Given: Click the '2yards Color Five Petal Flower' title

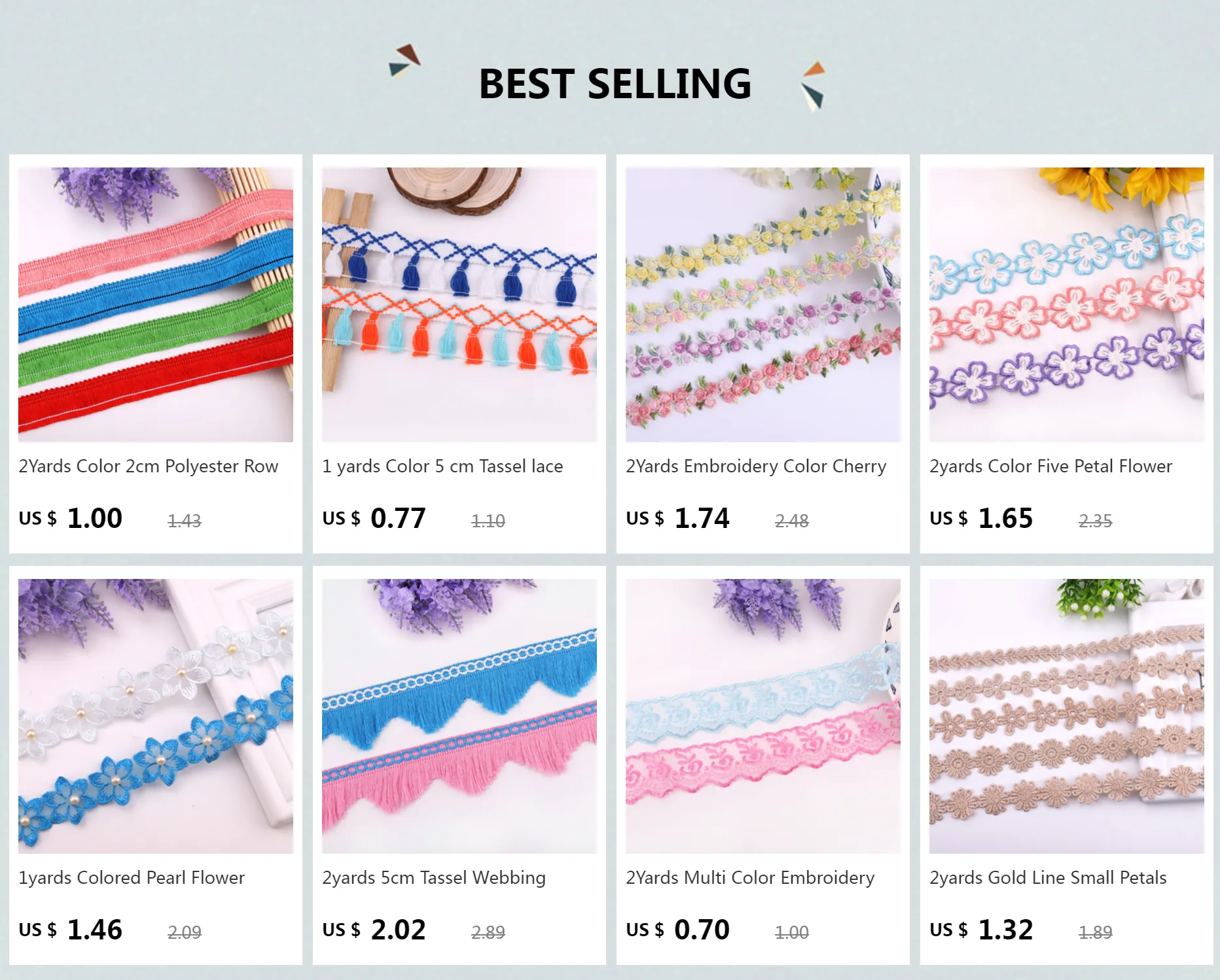Looking at the screenshot, I should 1050,466.
